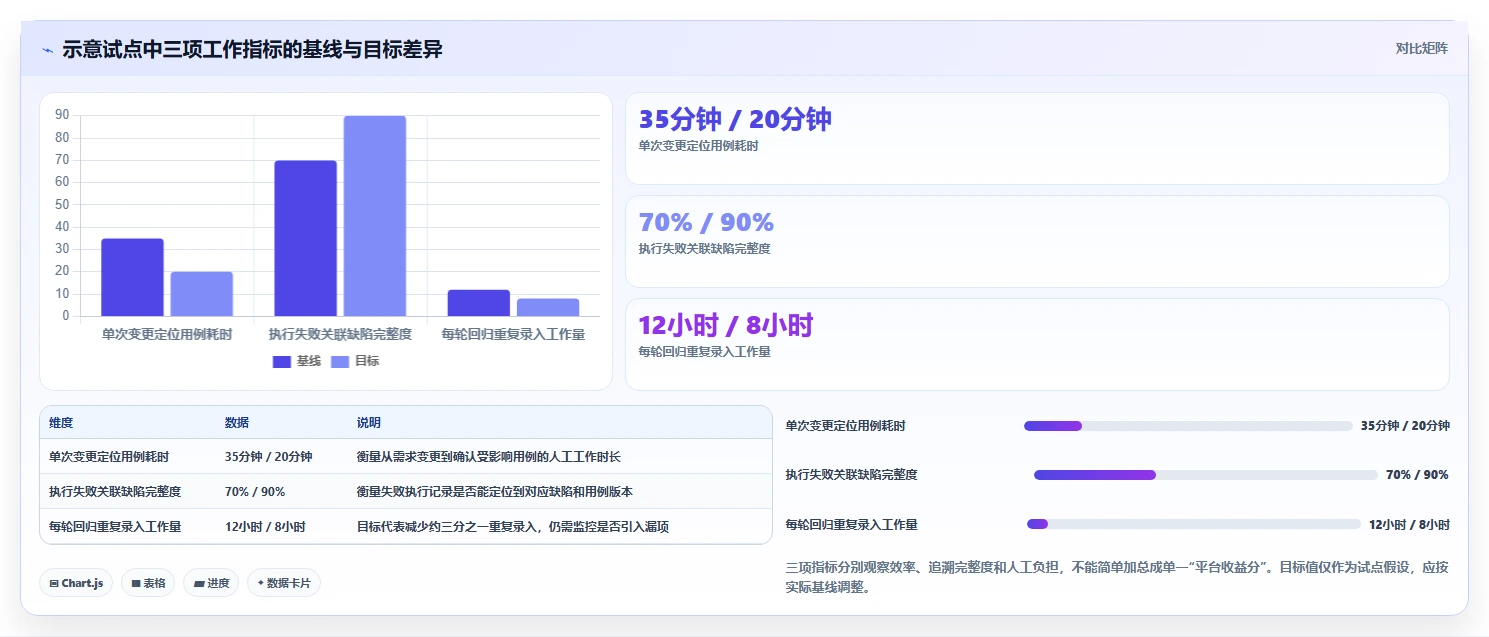Image resolution: width=1489 pixels, height=637 pixels.
Task: Click the 目标 bar for 单次变更定位用例耗时
Action: point(201,294)
